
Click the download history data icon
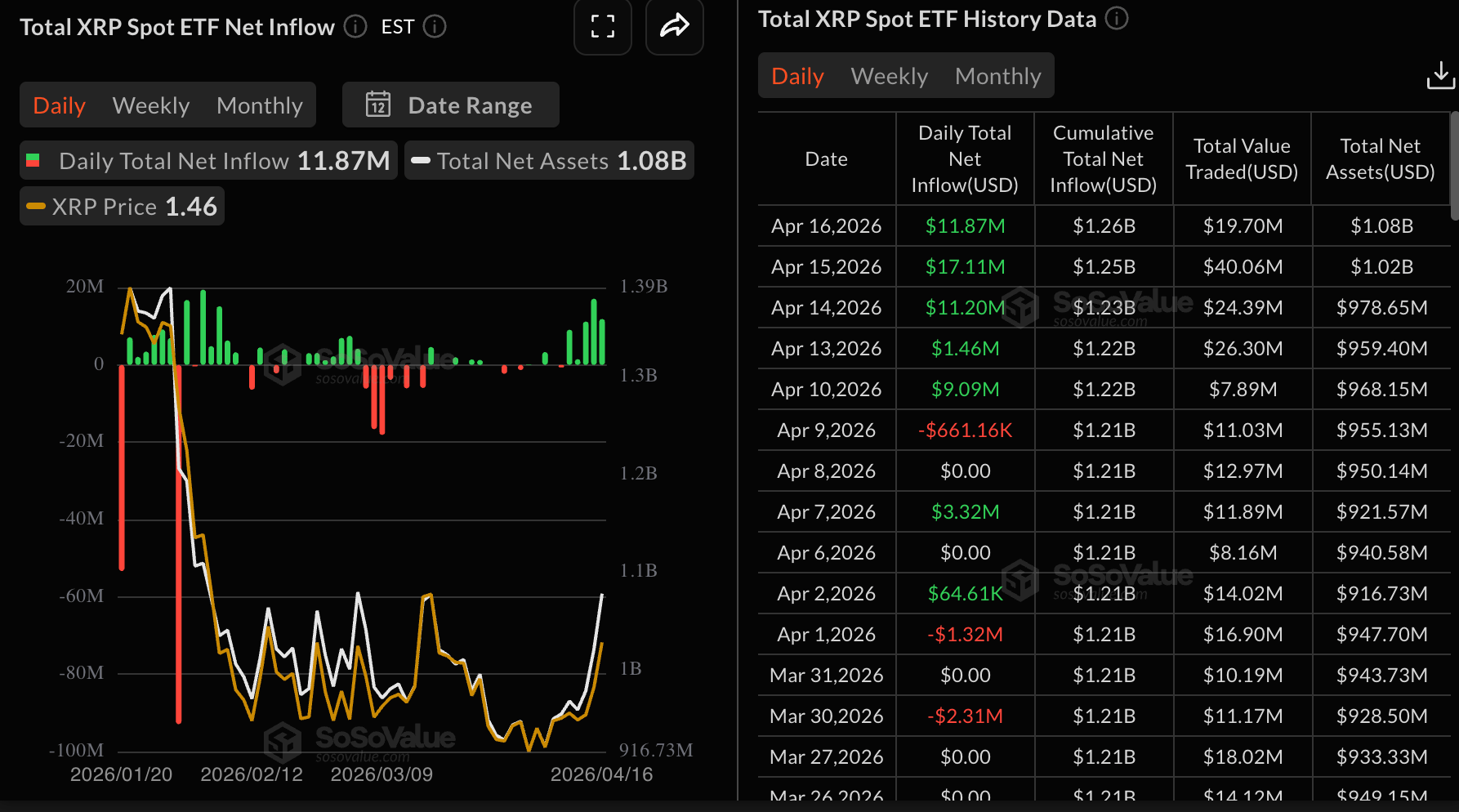(1440, 76)
